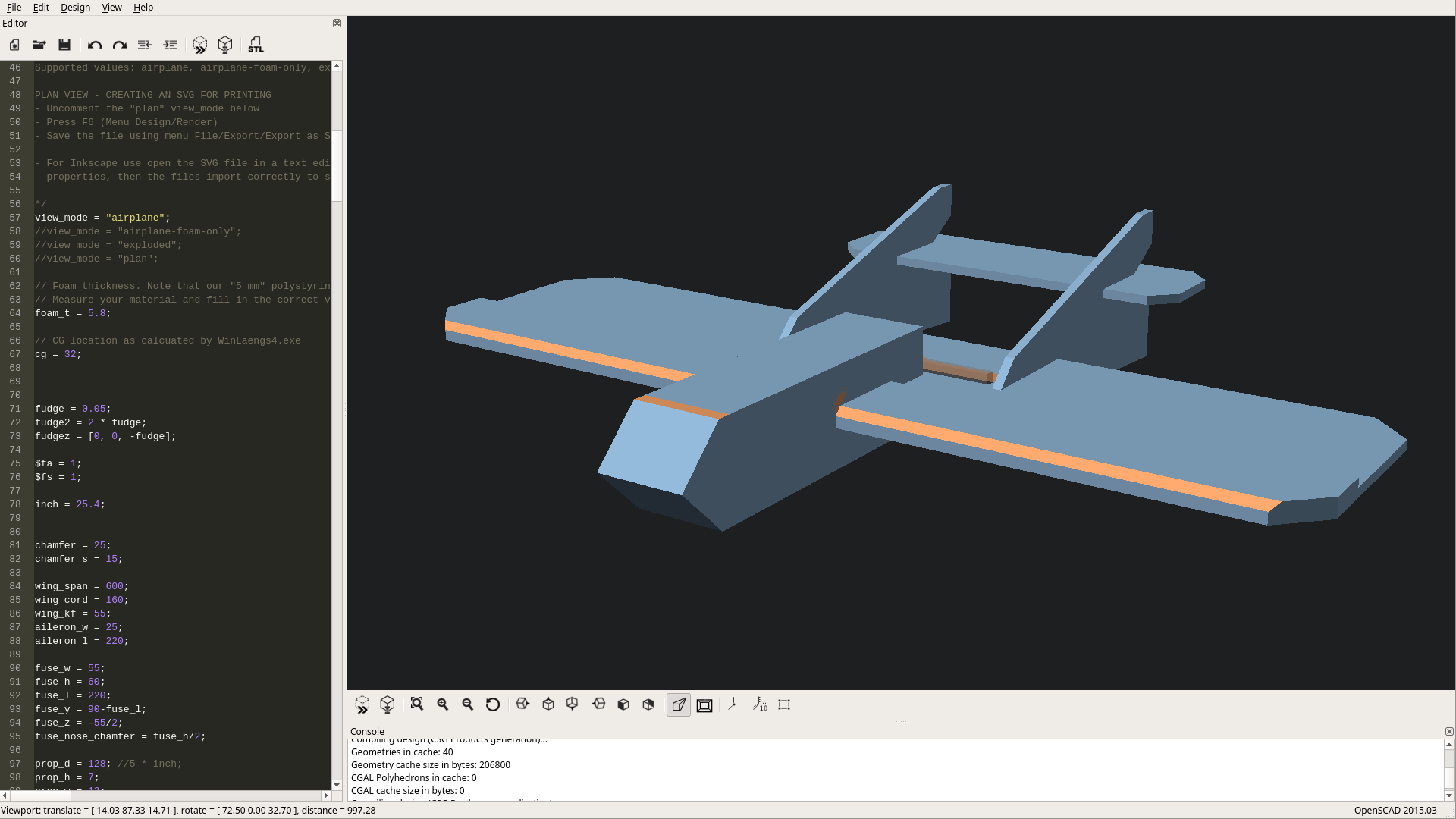Open a file using the folder icon
The width and height of the screenshot is (1456, 819).
click(x=39, y=45)
